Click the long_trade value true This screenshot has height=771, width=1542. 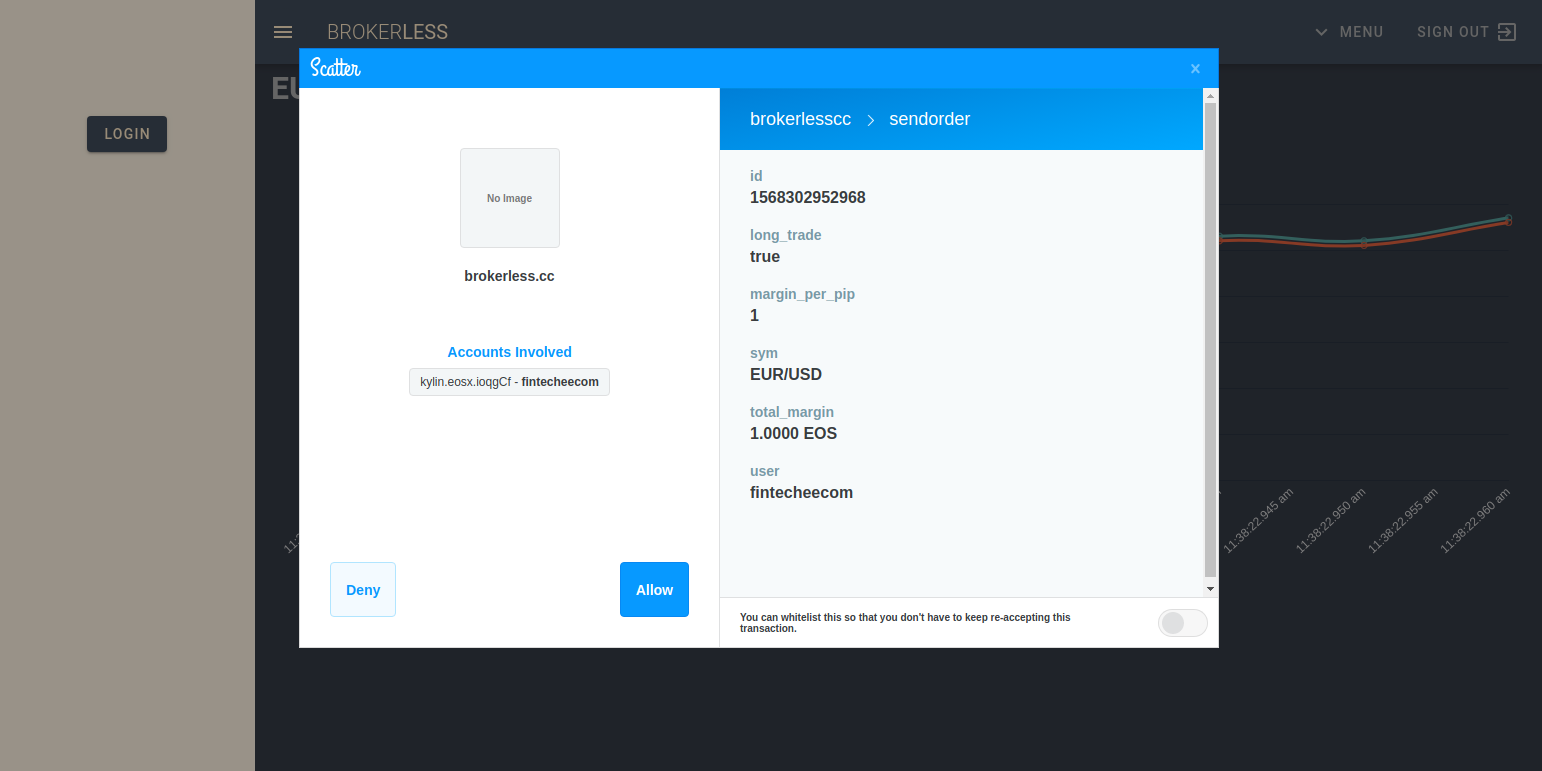pos(765,257)
